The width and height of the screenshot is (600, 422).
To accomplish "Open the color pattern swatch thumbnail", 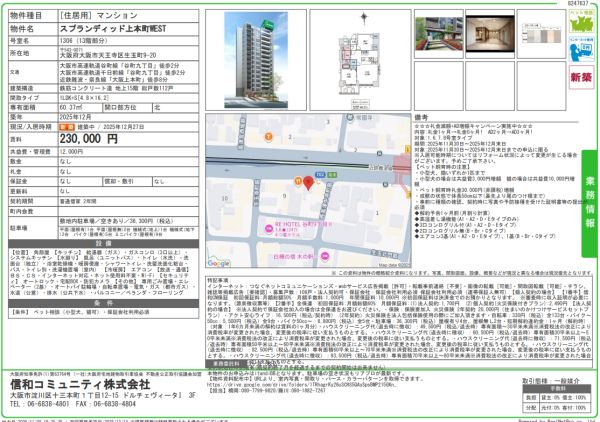I will (x=541, y=34).
